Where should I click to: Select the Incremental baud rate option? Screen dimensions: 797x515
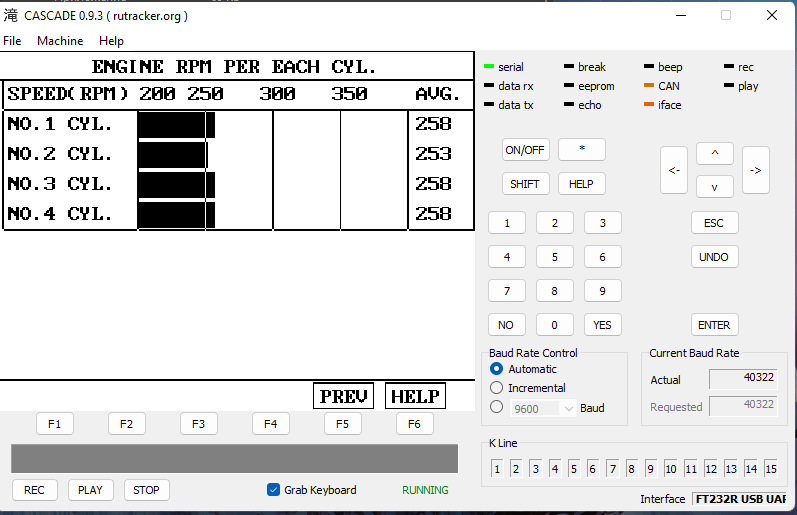click(x=497, y=388)
